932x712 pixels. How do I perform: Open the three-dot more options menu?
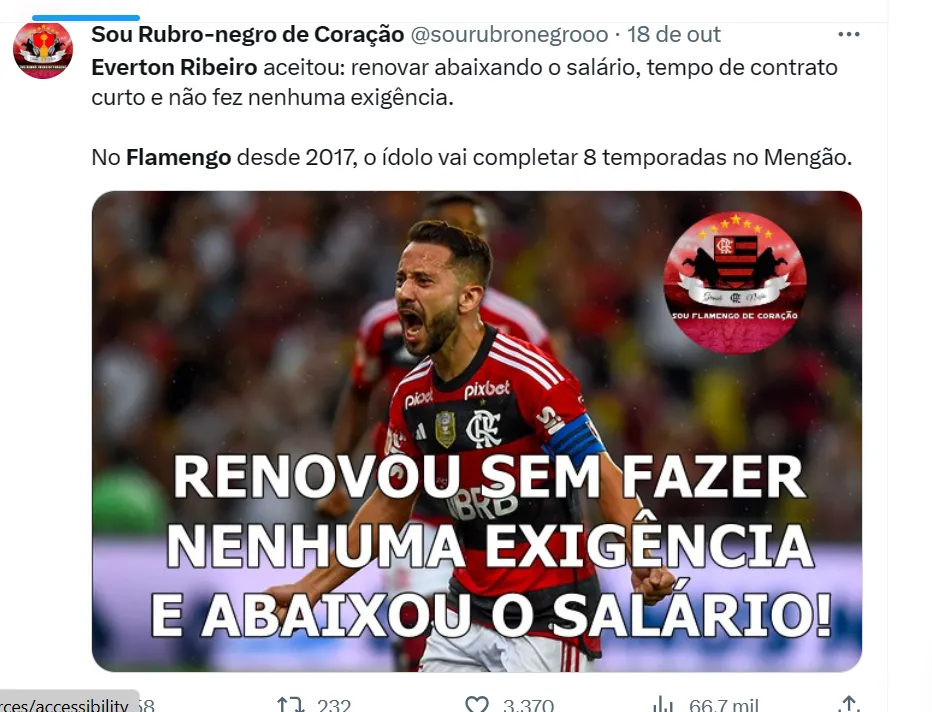[x=848, y=34]
